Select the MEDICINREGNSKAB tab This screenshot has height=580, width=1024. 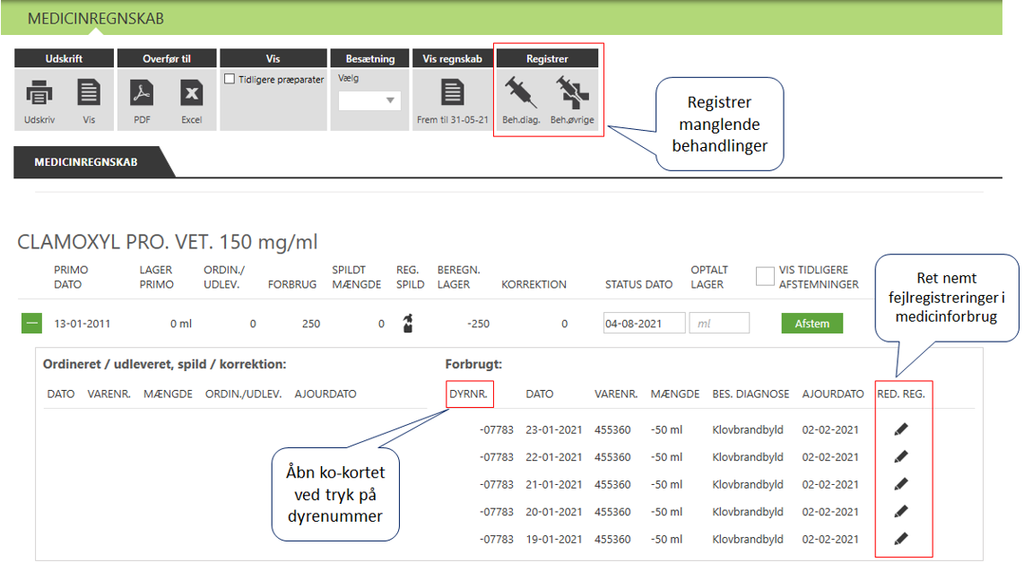coord(86,162)
